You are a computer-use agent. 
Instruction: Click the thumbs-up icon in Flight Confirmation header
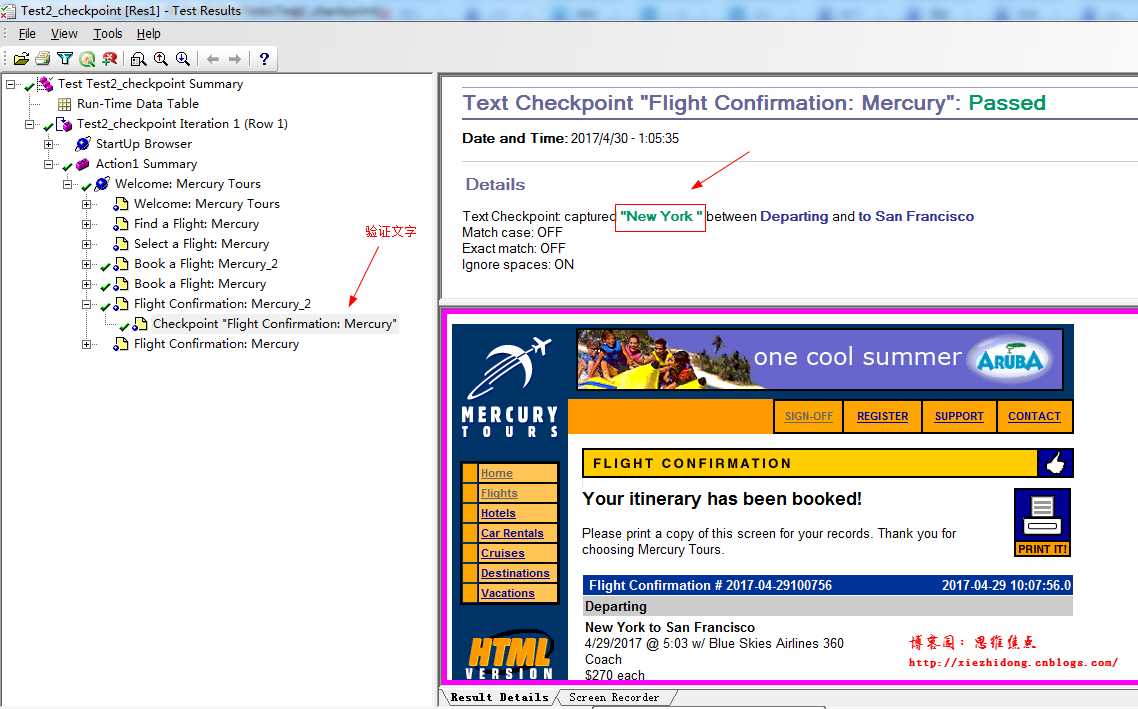(1055, 463)
